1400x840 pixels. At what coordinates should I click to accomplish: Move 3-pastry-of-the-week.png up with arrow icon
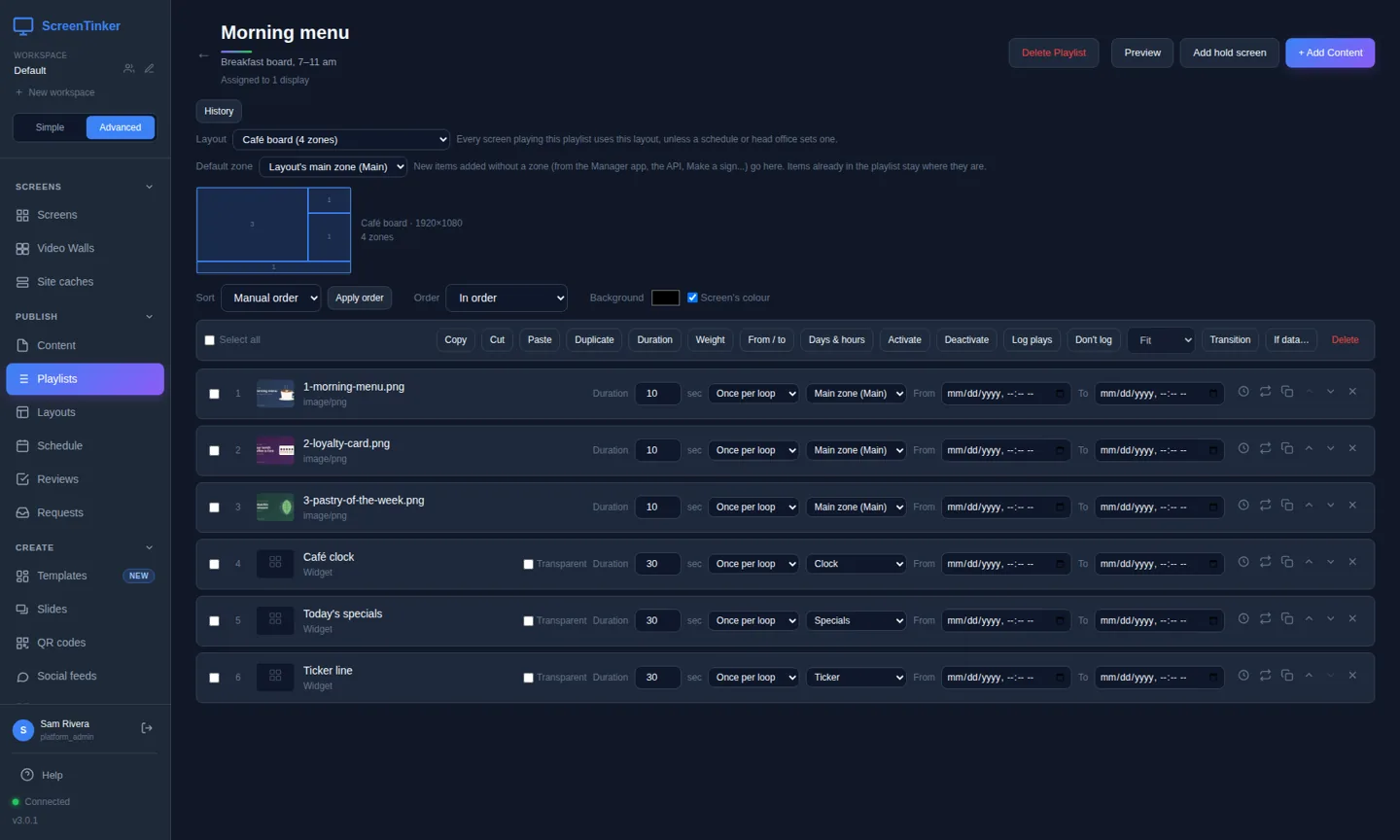tap(1309, 506)
